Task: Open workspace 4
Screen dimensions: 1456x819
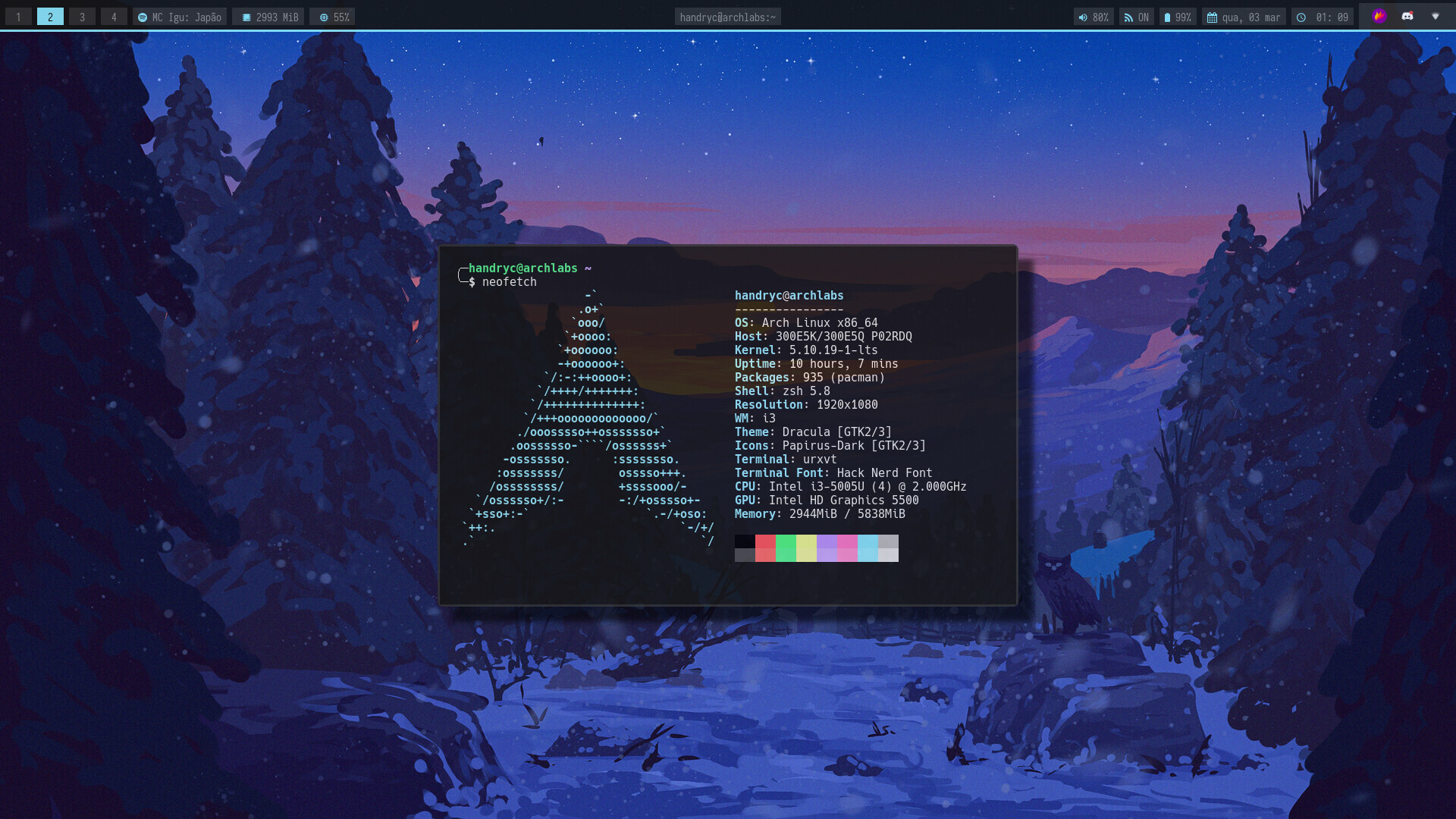Action: click(x=114, y=17)
